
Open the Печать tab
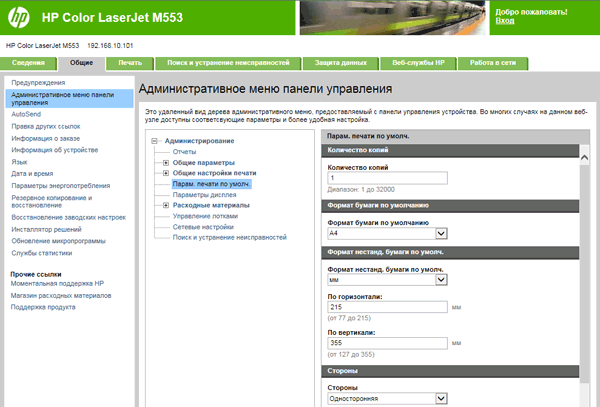pyautogui.click(x=130, y=63)
